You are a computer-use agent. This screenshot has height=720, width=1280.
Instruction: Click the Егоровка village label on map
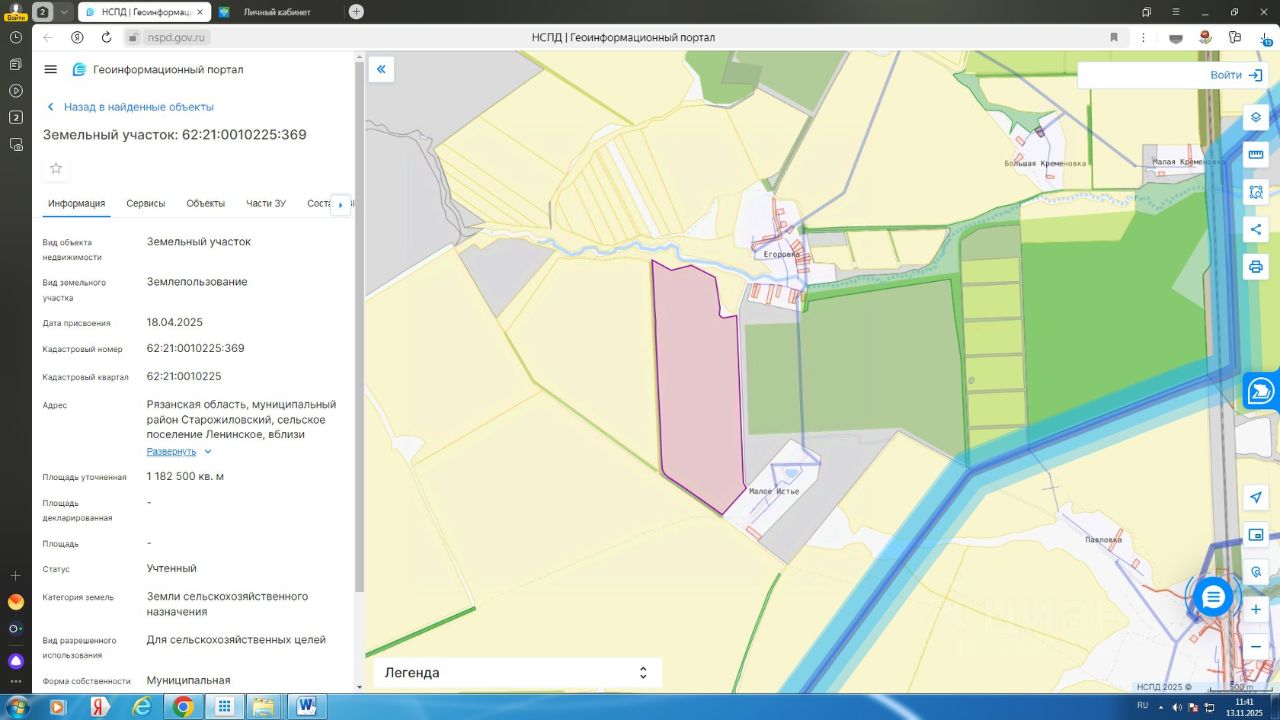(782, 254)
